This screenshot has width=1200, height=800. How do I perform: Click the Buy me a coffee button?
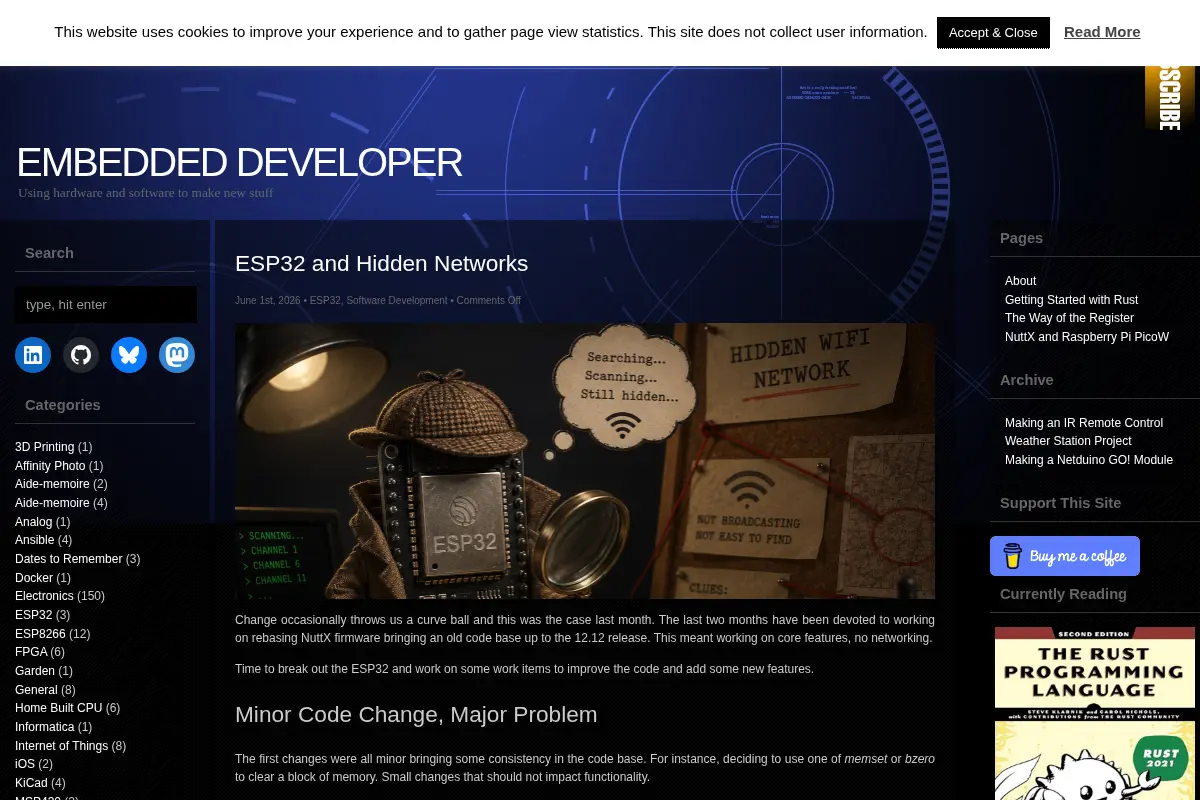[x=1065, y=556]
